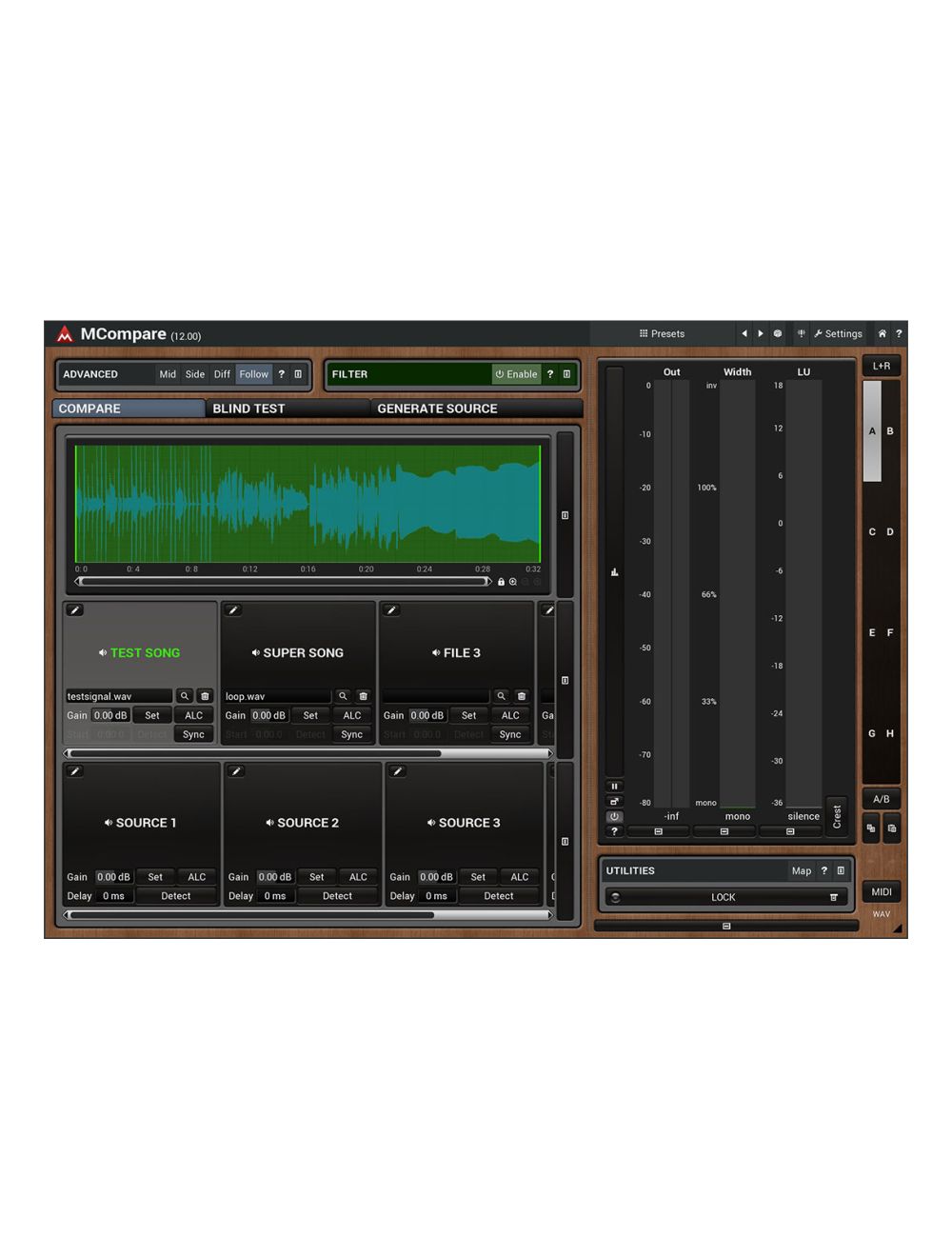Screen dimensions: 952x1257
Task: Turn off the Follow toggle
Action: 253,374
